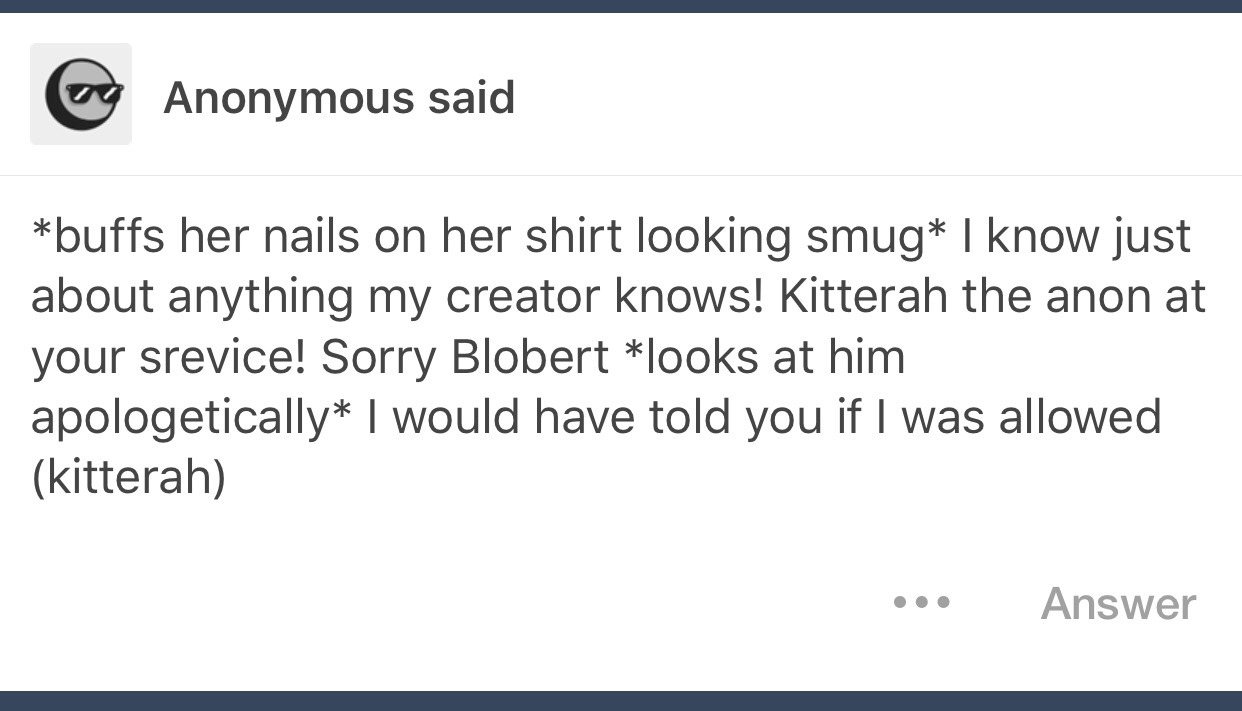Click the anonymous sunglasses avatar icon

[81, 94]
